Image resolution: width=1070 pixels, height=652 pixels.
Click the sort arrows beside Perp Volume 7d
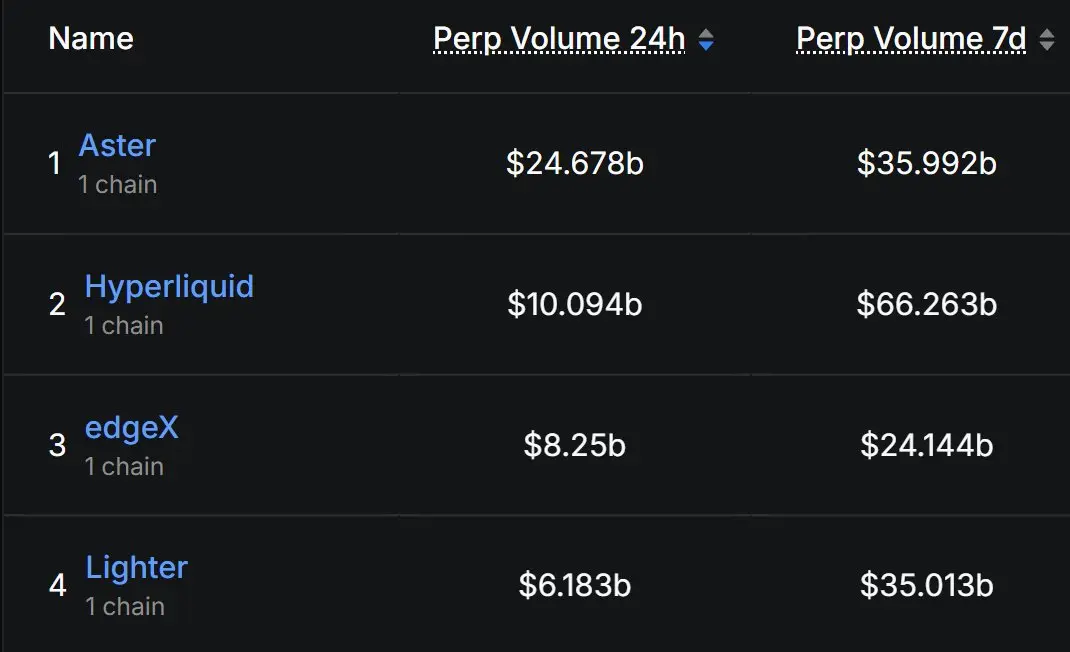click(x=1047, y=40)
